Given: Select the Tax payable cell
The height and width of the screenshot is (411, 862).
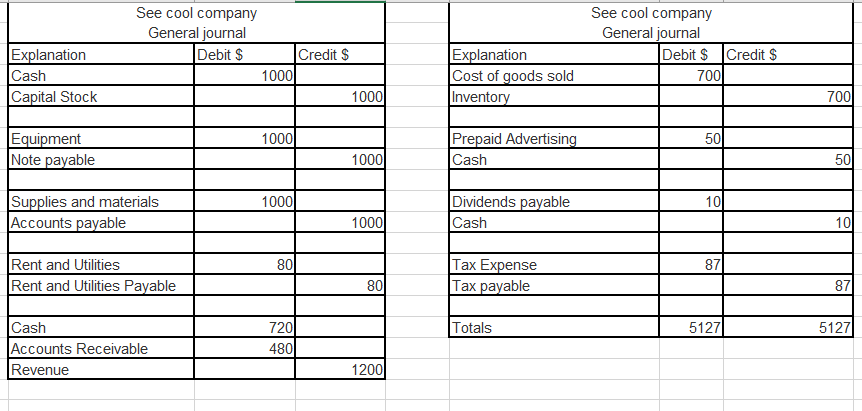Looking at the screenshot, I should pos(555,286).
